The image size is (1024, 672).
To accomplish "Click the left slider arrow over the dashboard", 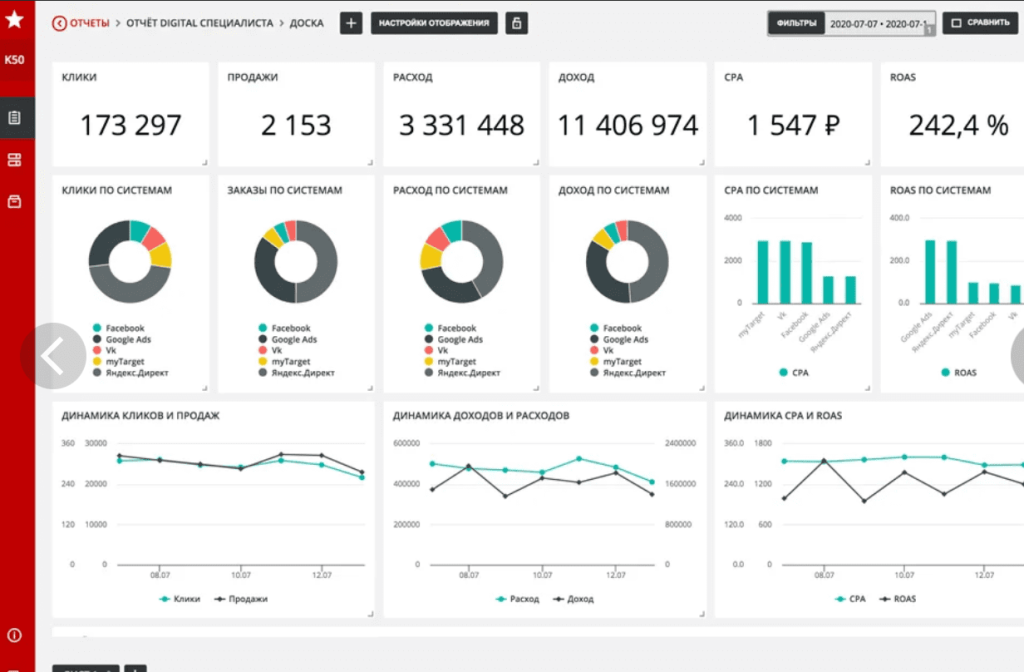I will coord(52,355).
